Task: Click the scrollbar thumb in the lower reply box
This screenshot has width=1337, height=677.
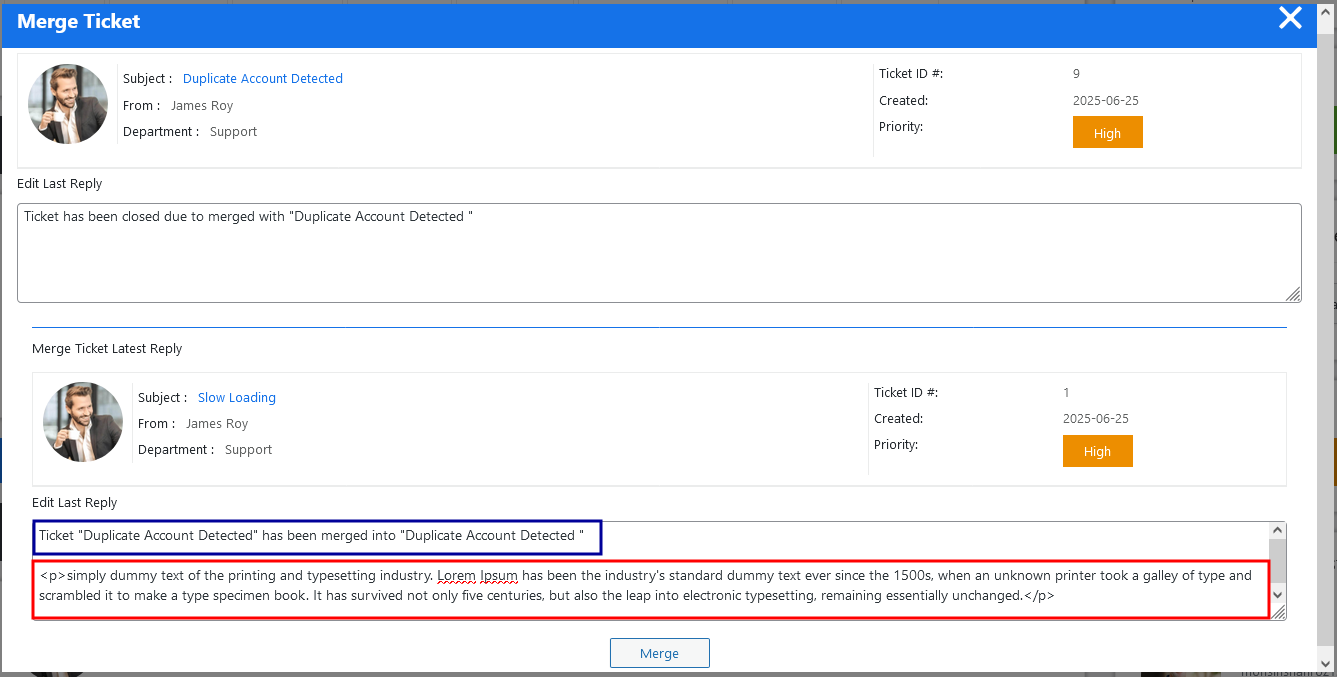Action: point(1277,560)
